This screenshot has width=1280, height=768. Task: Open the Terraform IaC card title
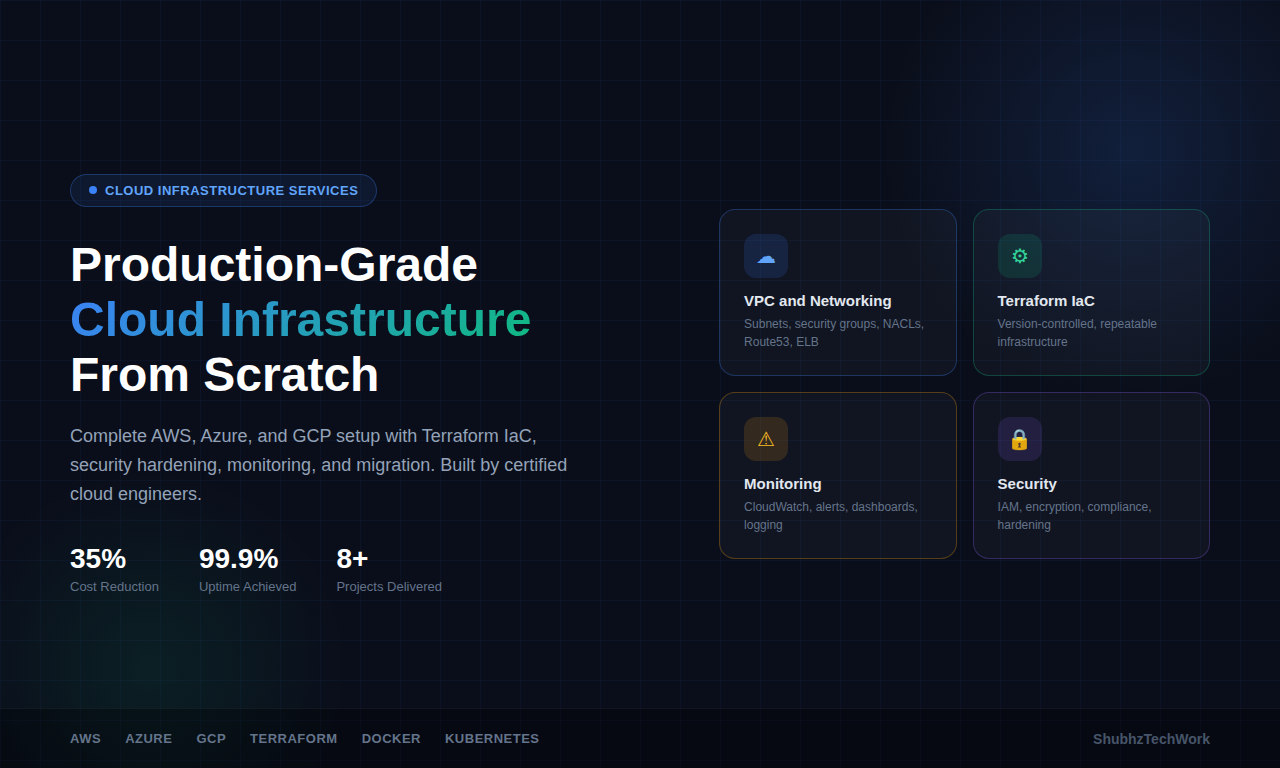[x=1045, y=301]
